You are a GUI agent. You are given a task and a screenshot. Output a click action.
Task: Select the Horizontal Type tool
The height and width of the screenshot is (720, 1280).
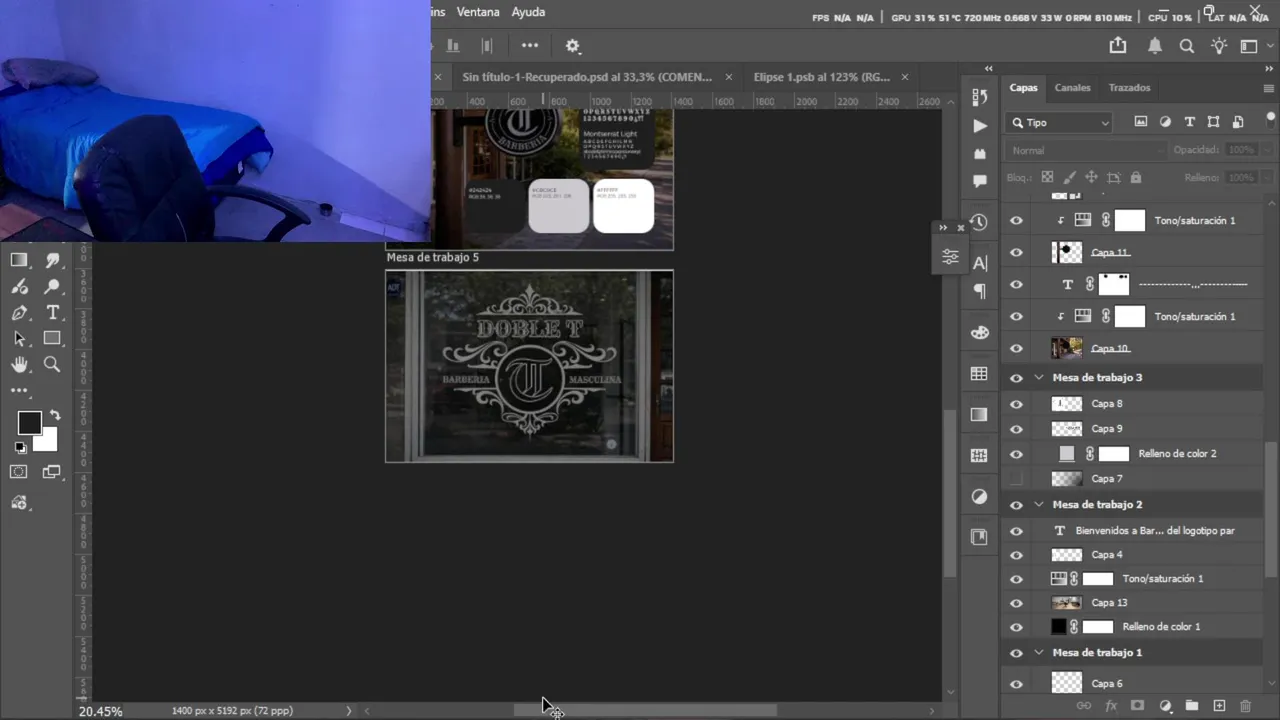52,313
